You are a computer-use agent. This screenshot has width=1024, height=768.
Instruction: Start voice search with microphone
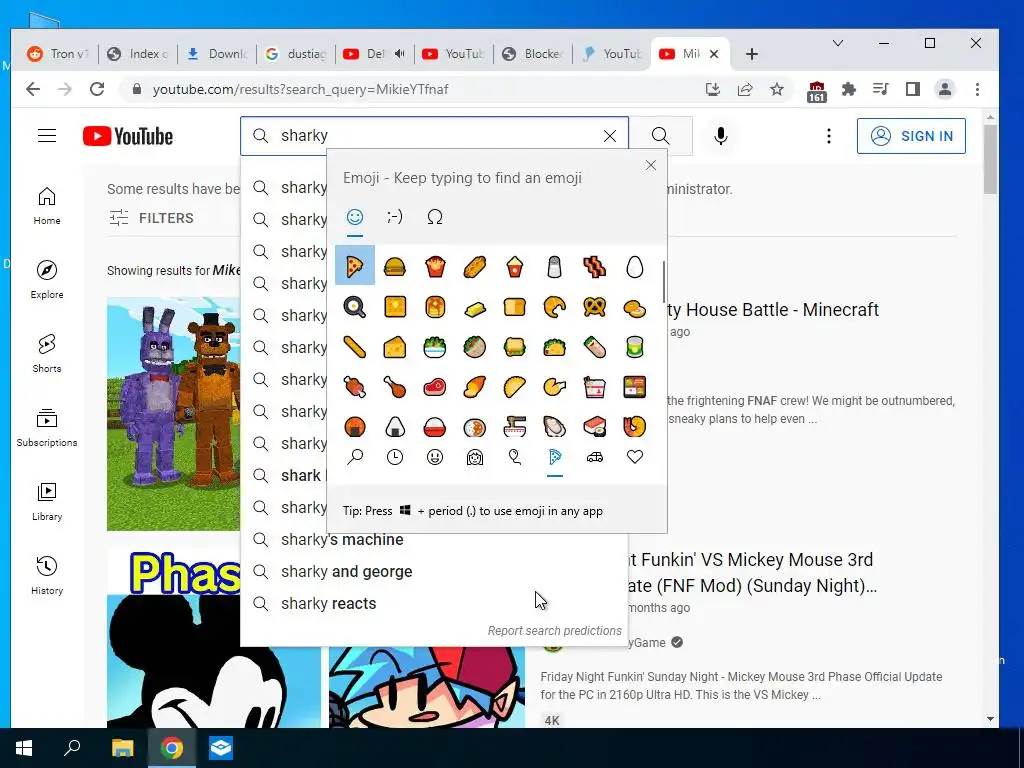[x=720, y=136]
